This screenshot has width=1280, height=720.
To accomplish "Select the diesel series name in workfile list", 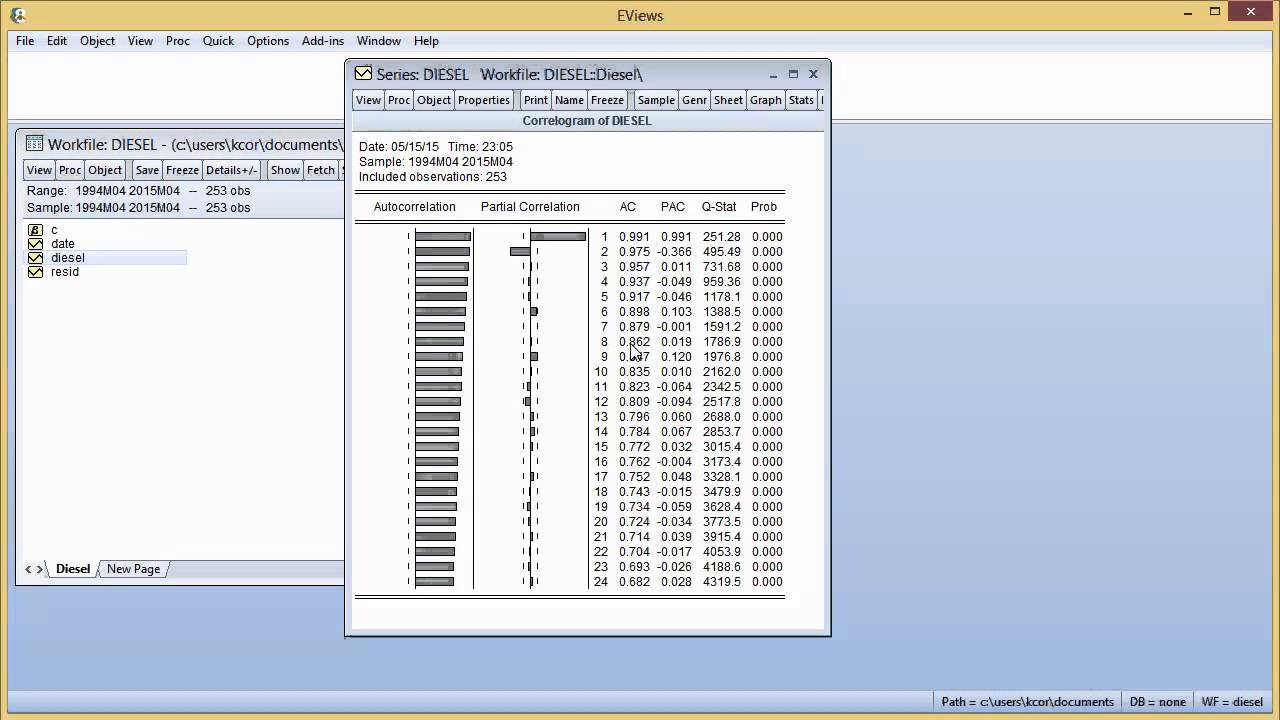I will click(68, 258).
